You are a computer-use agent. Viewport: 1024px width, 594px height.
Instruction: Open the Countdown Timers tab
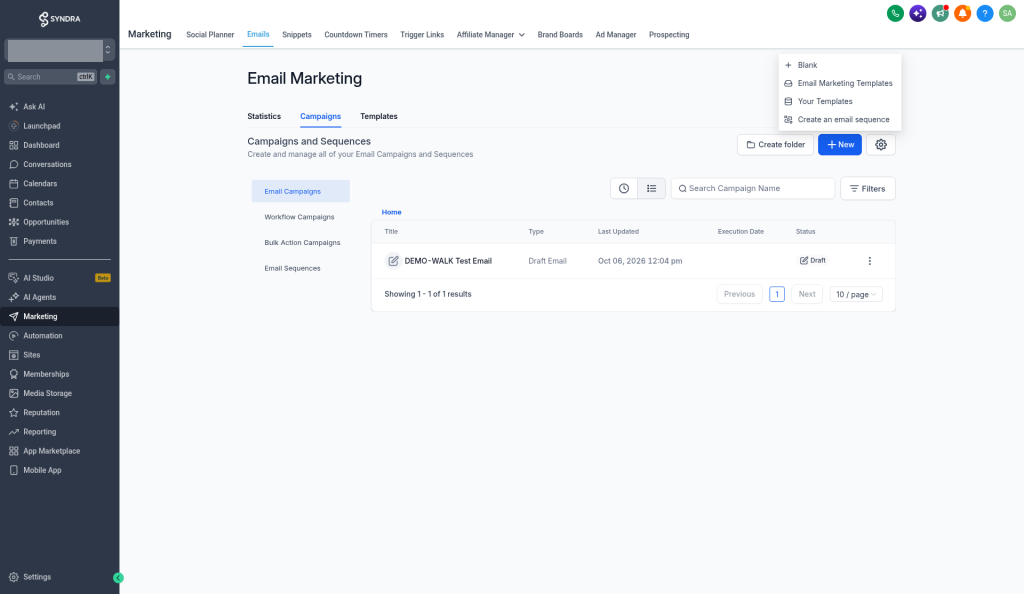pyautogui.click(x=356, y=35)
